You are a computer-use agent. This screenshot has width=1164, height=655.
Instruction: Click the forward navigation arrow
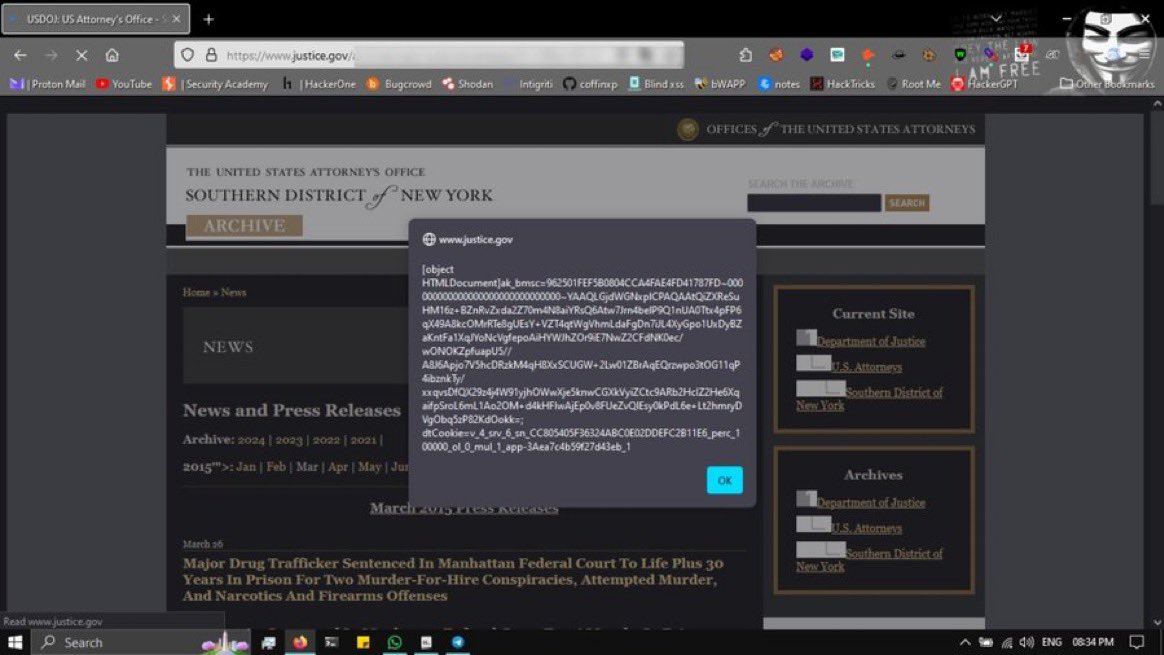(x=50, y=55)
